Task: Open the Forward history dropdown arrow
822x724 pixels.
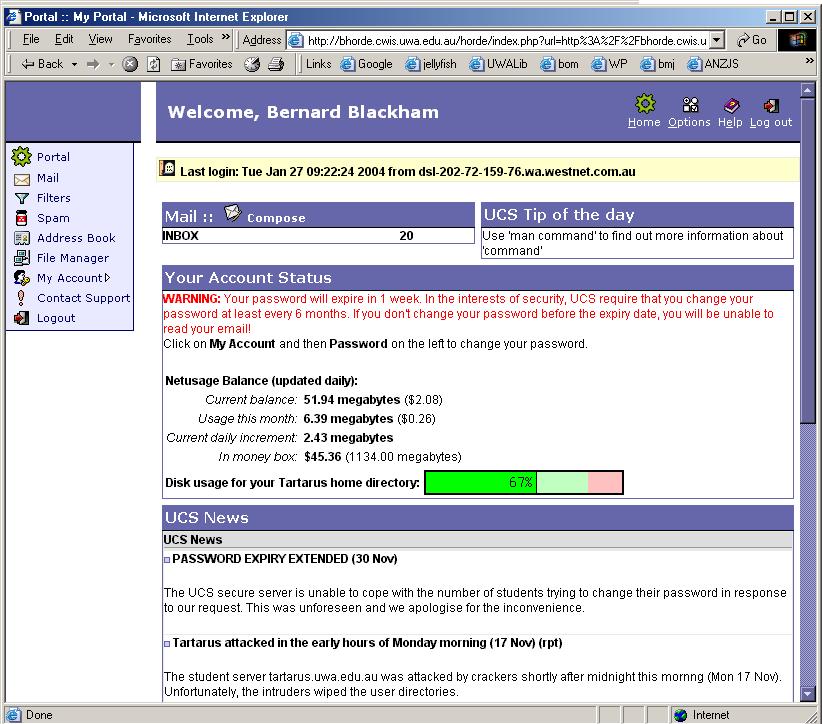Action: point(111,64)
